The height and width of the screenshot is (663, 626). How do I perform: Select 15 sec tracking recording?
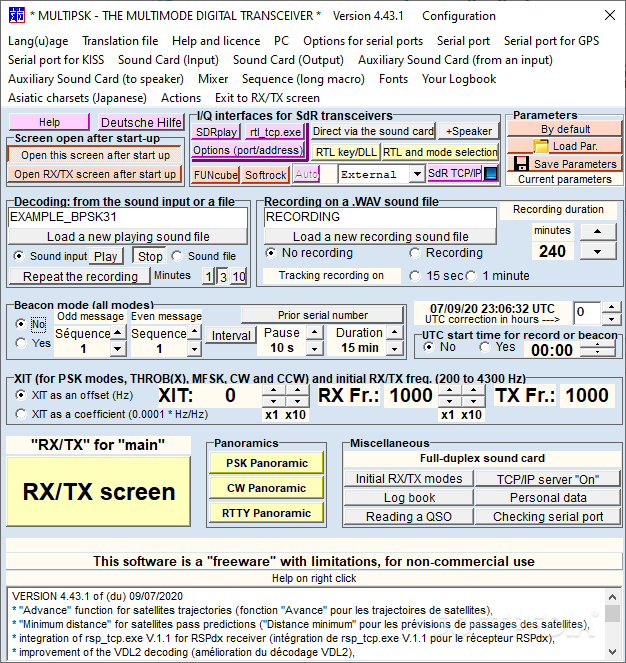click(x=415, y=276)
